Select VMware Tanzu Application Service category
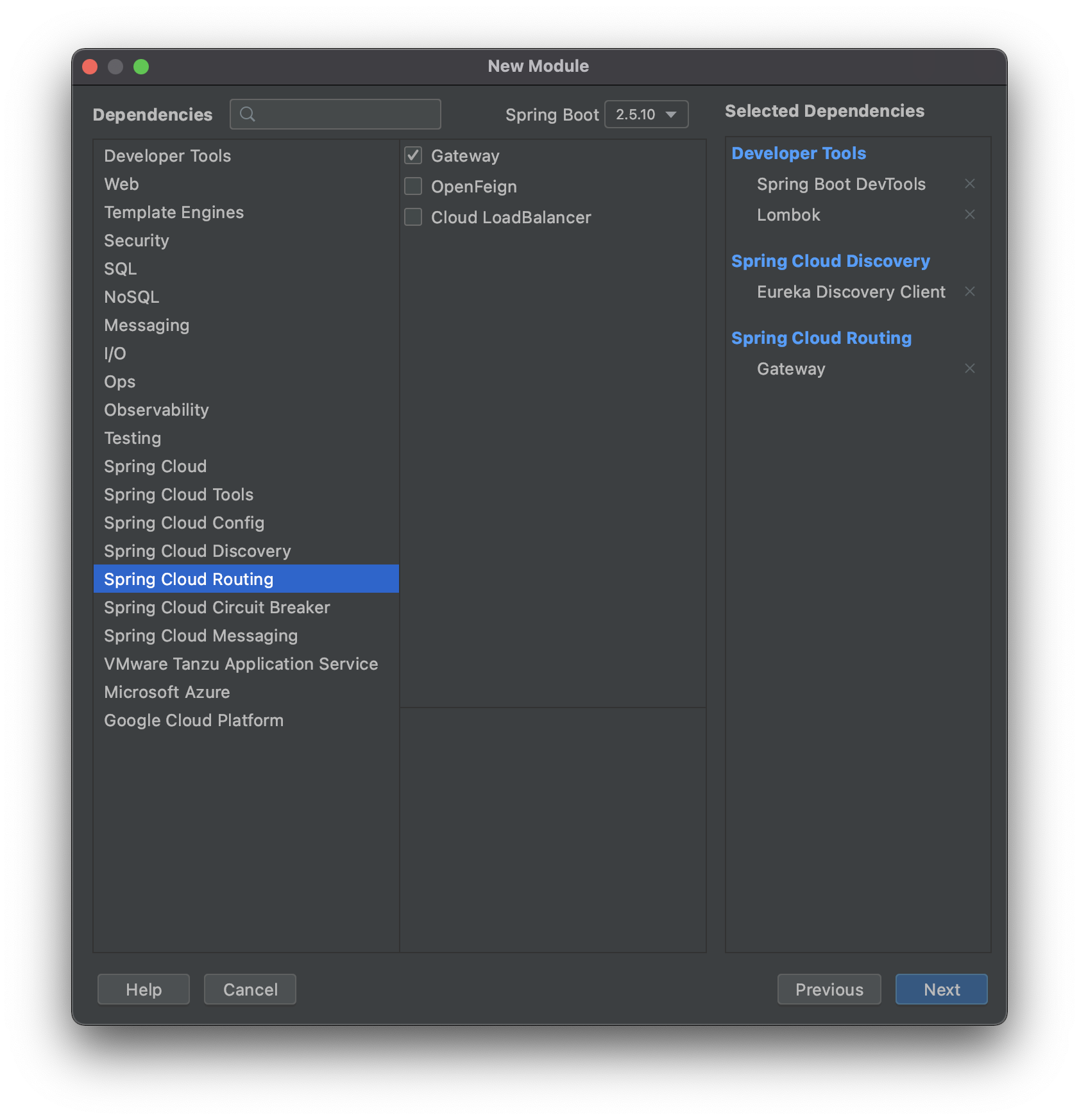The height and width of the screenshot is (1120, 1079). pos(246,664)
